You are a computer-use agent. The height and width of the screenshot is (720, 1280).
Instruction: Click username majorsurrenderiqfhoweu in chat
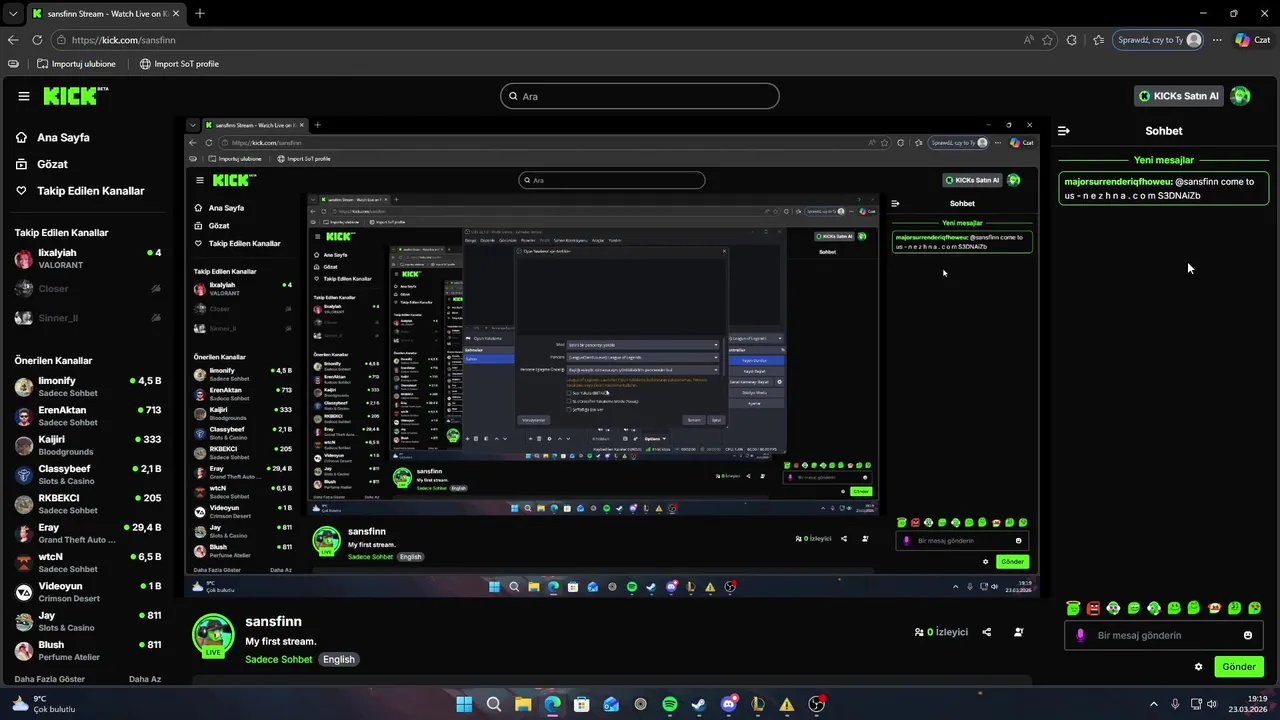point(1118,182)
